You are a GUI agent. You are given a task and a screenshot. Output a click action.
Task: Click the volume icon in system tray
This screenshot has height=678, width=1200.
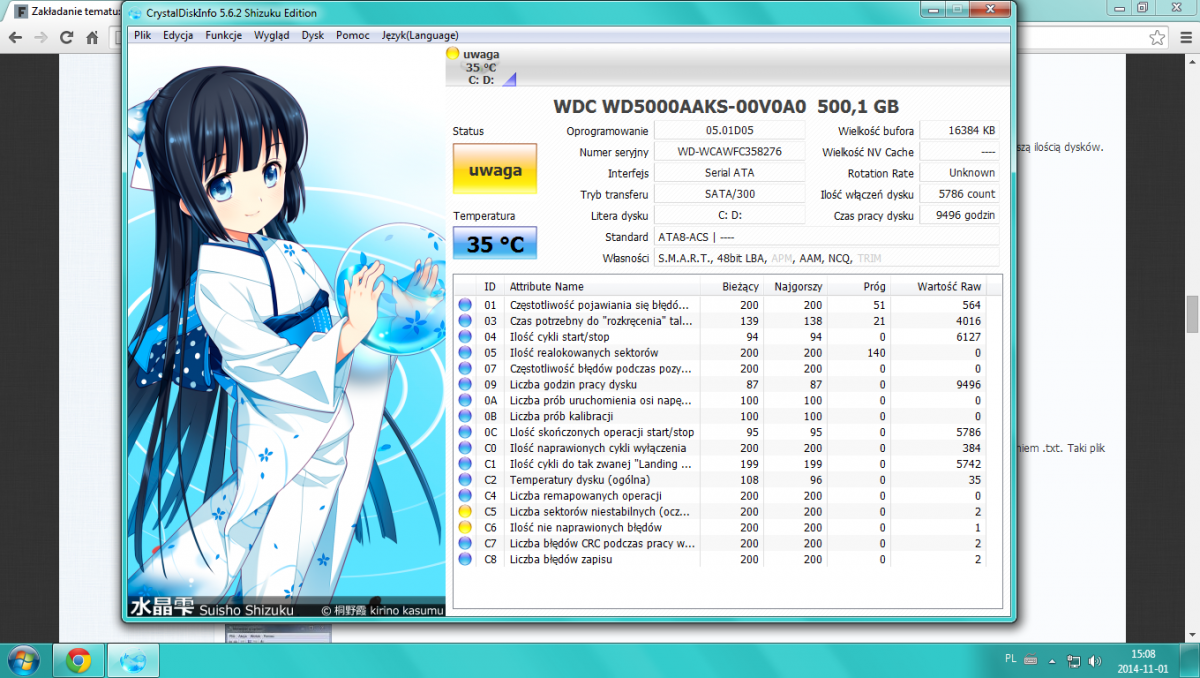pos(1093,661)
